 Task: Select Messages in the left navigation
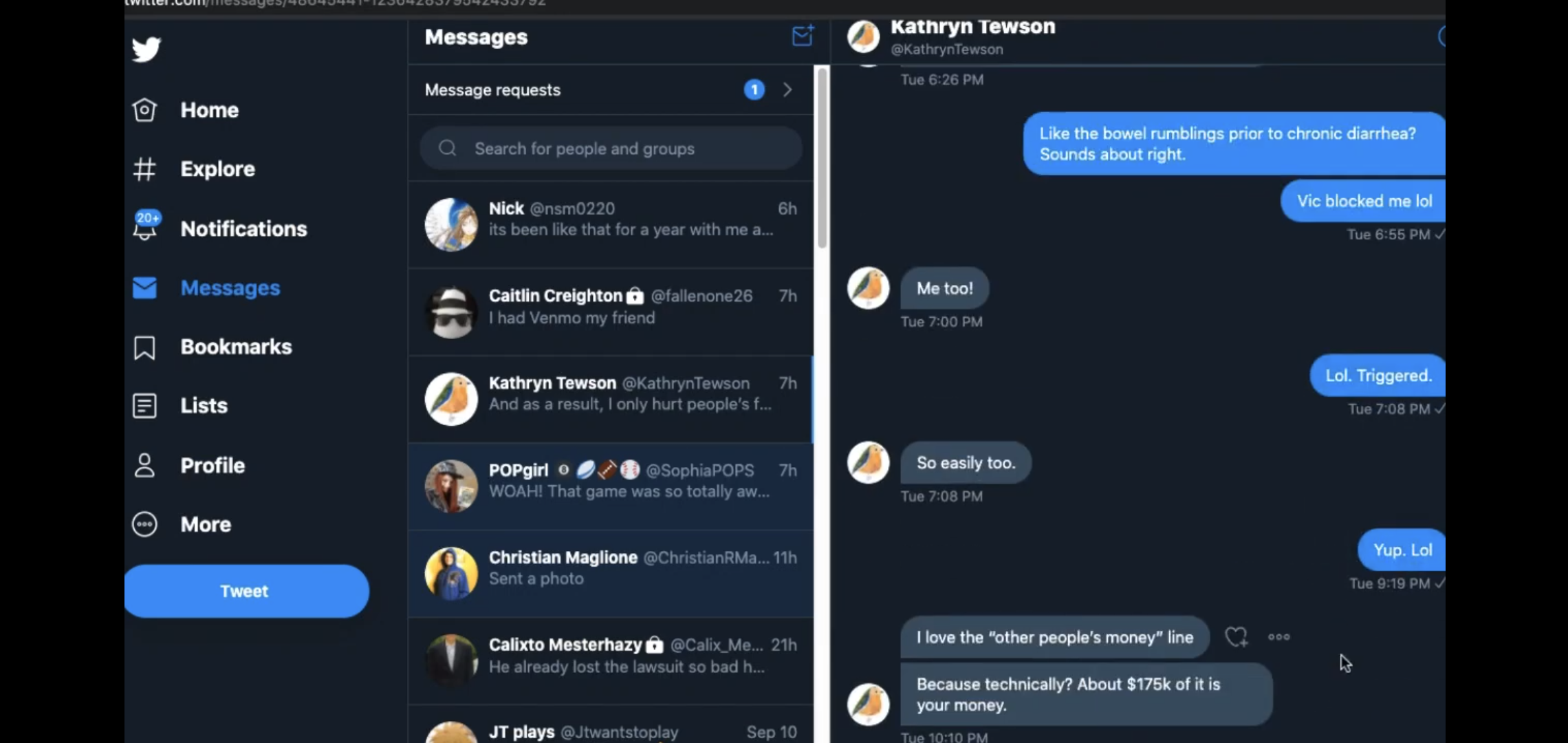point(206,288)
